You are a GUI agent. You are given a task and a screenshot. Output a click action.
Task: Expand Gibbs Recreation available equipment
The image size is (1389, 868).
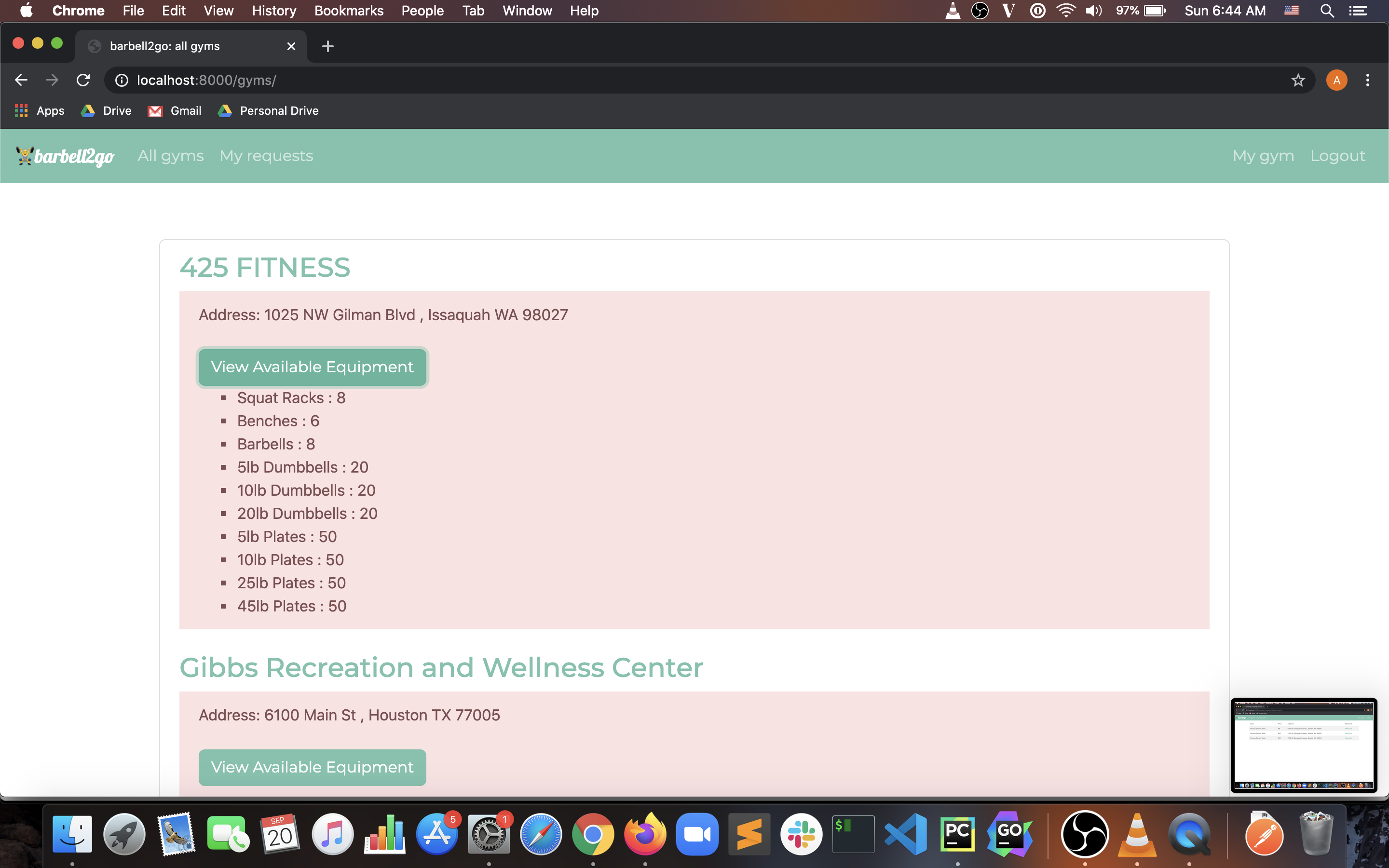312,767
